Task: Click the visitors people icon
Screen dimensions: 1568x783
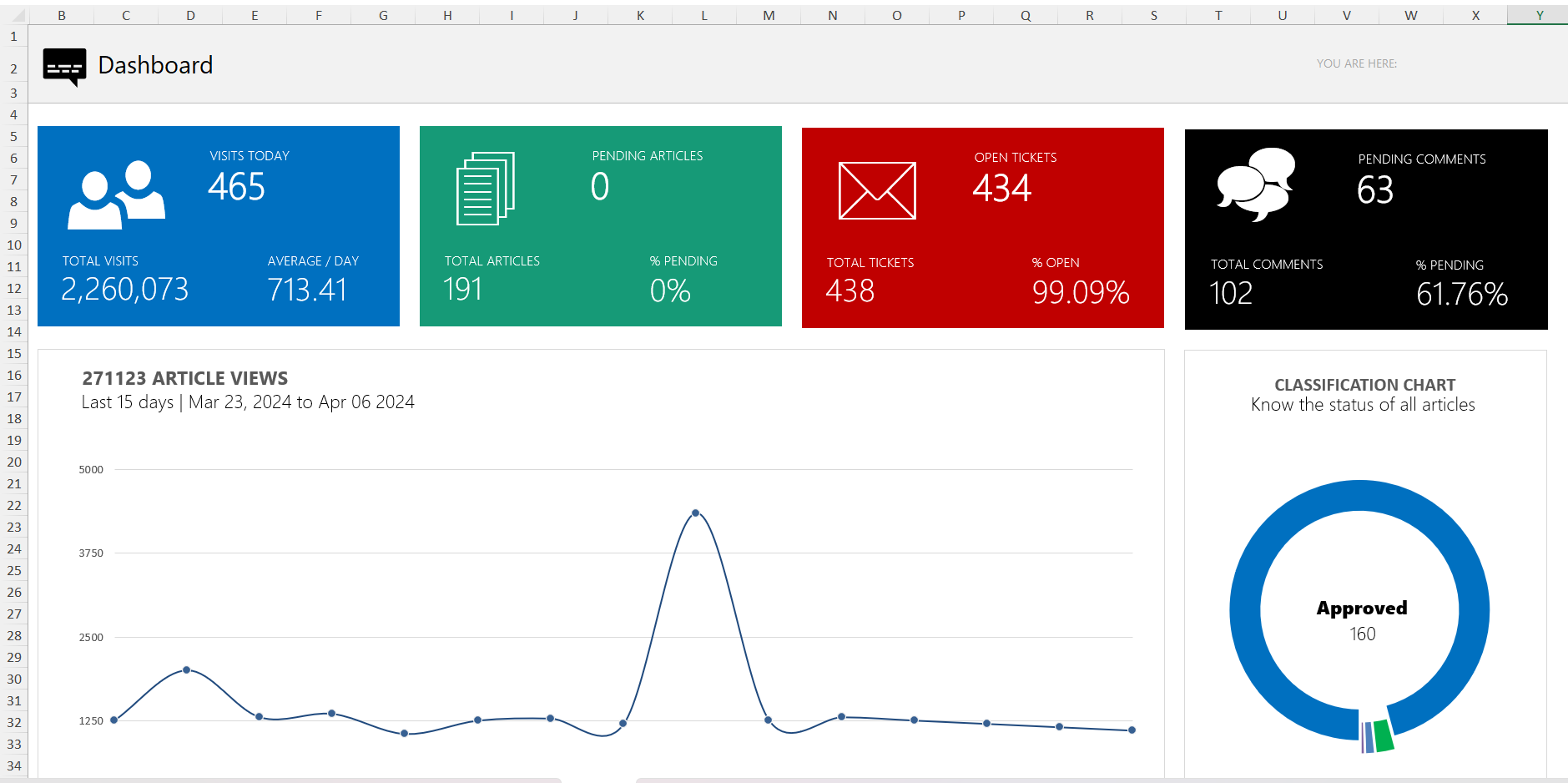Action: 116,194
